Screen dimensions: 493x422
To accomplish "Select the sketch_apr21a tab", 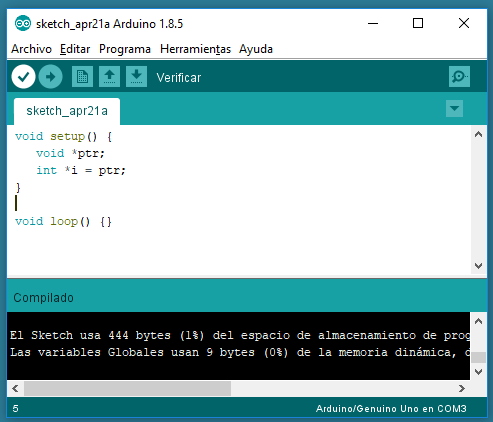I will pos(67,111).
